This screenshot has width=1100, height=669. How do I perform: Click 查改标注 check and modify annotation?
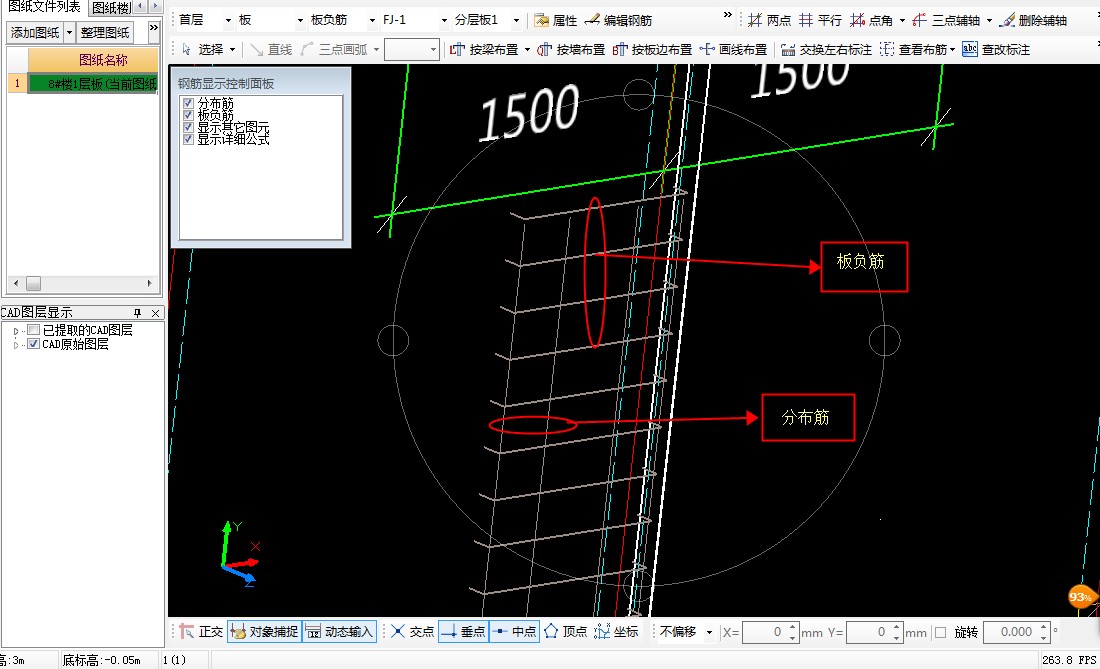coord(996,49)
